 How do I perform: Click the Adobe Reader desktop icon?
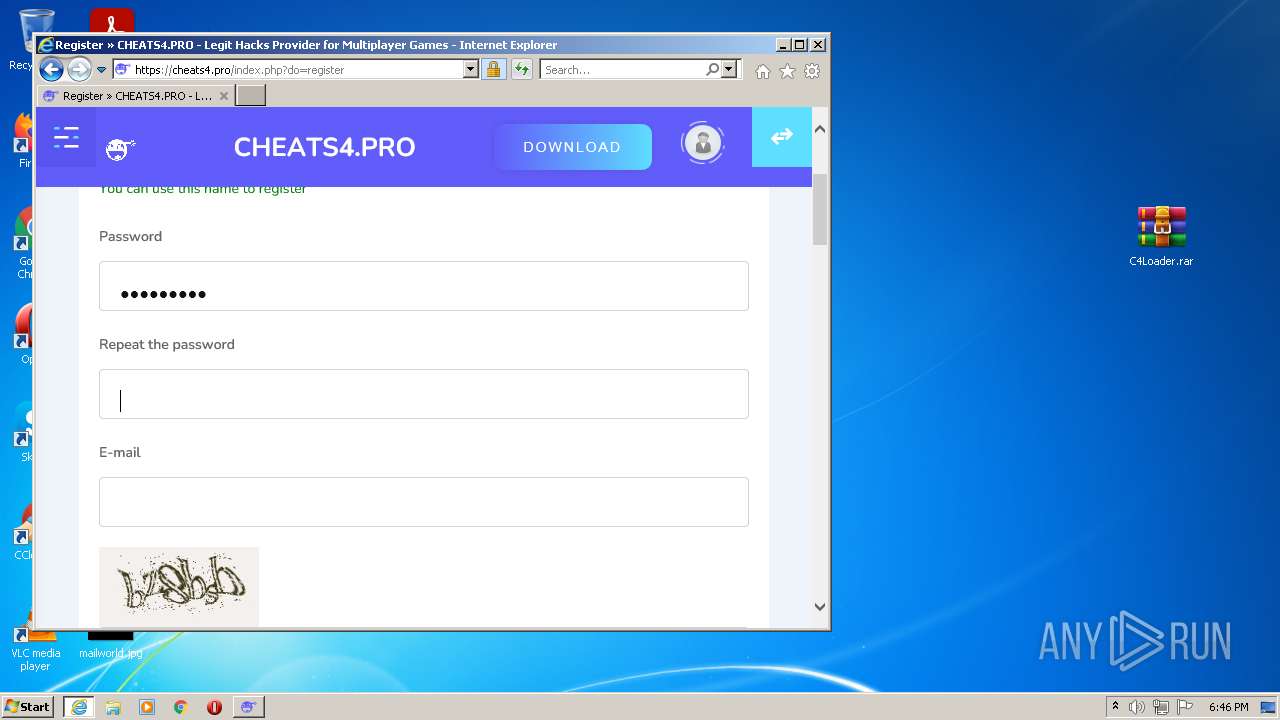tap(112, 22)
